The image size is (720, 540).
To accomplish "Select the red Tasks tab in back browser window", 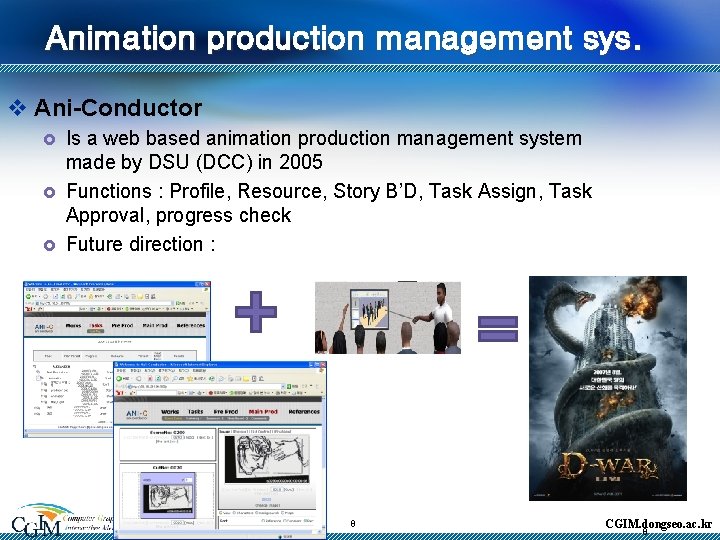I will 96,325.
